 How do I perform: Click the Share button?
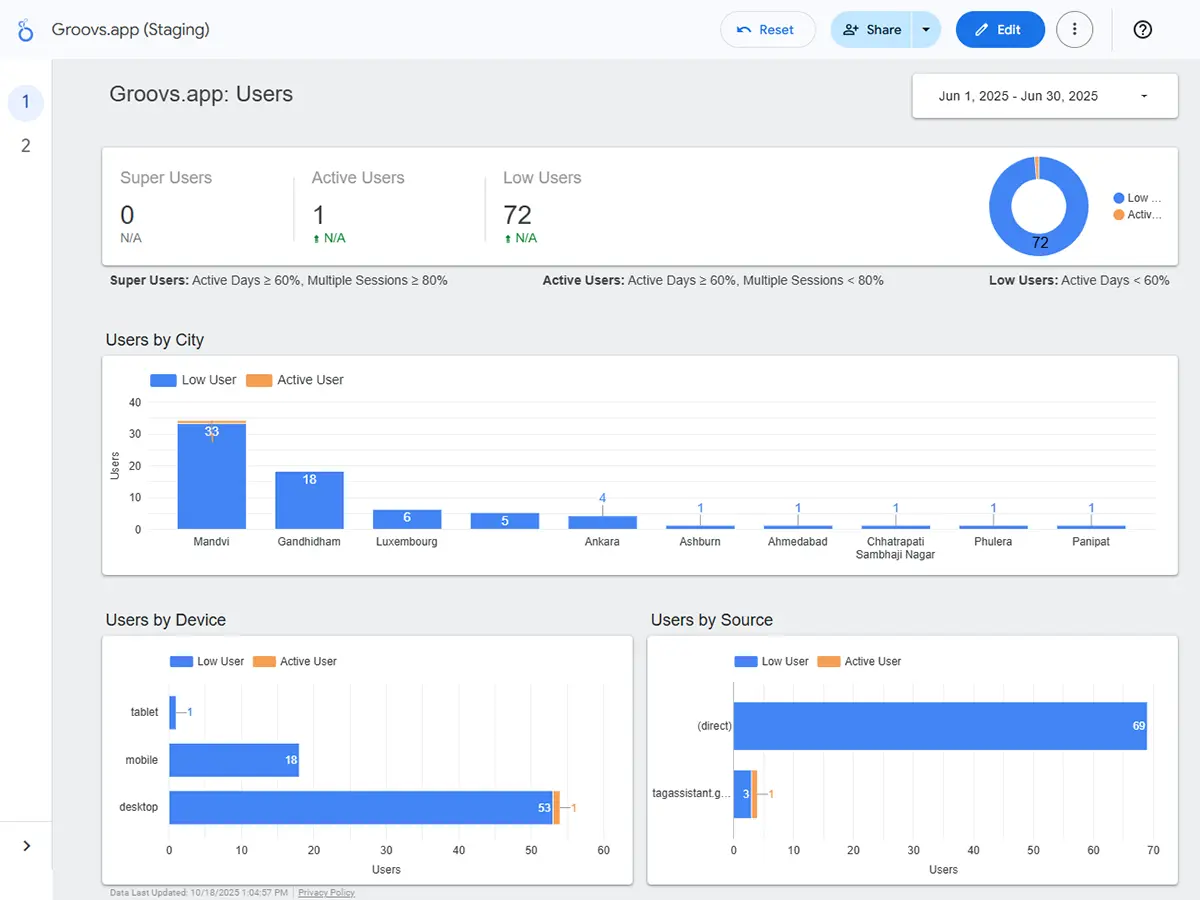click(872, 30)
